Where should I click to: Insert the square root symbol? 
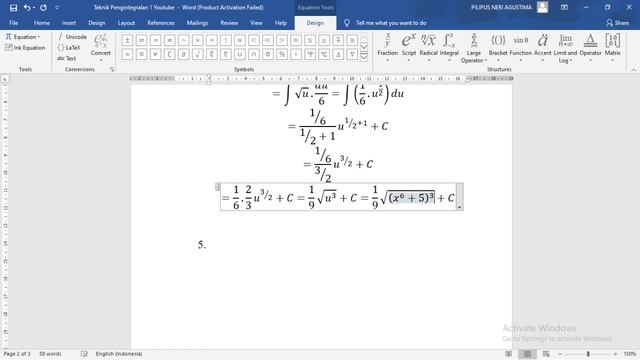[198, 54]
